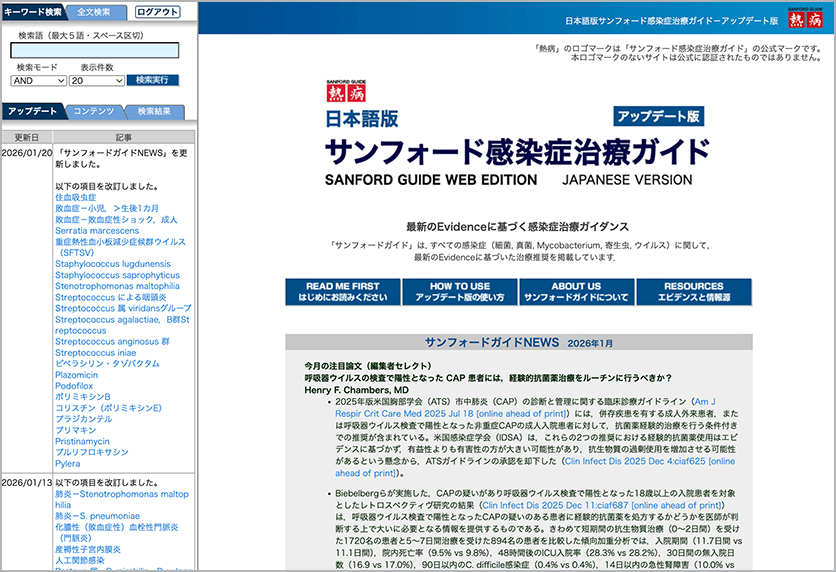836x572 pixels.
Task: Select the コンテンツ tab
Action: click(x=94, y=111)
